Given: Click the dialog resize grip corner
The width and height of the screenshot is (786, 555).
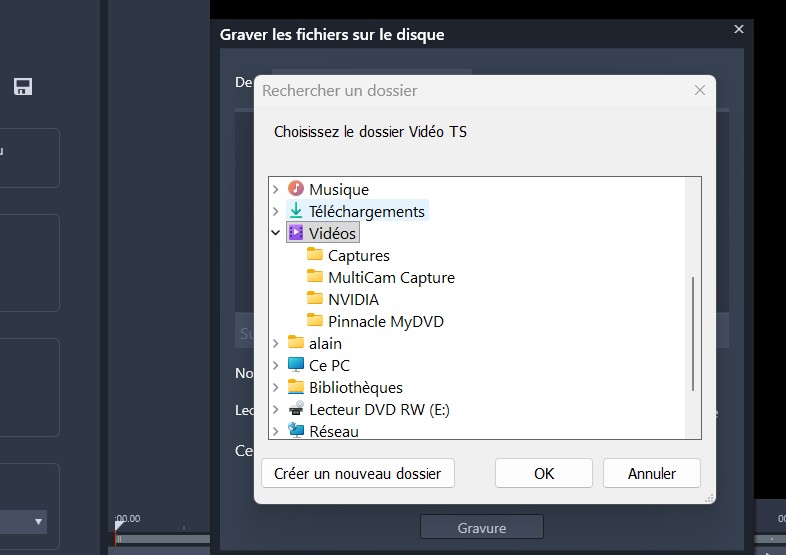Looking at the screenshot, I should pyautogui.click(x=709, y=498).
